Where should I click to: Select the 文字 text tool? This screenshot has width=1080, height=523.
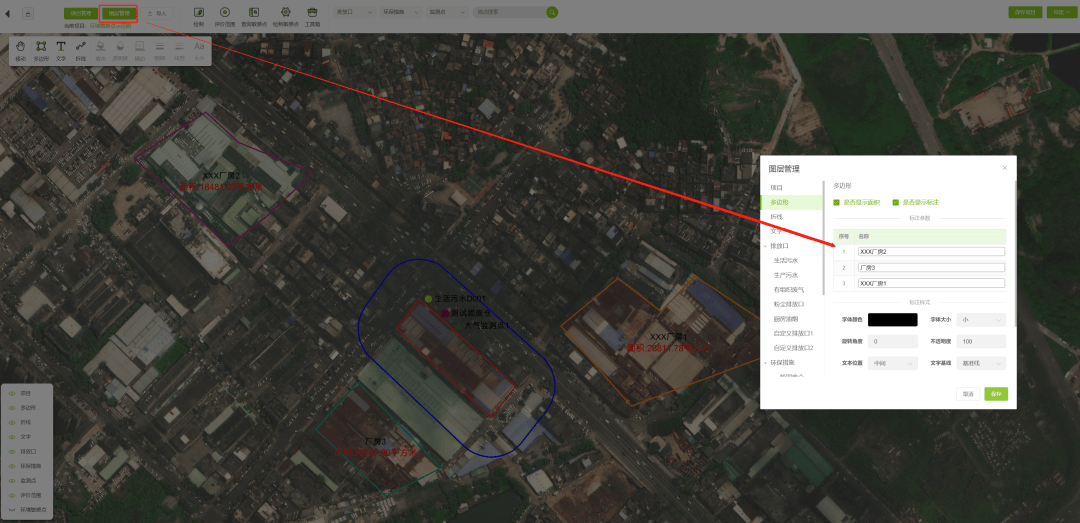point(61,48)
